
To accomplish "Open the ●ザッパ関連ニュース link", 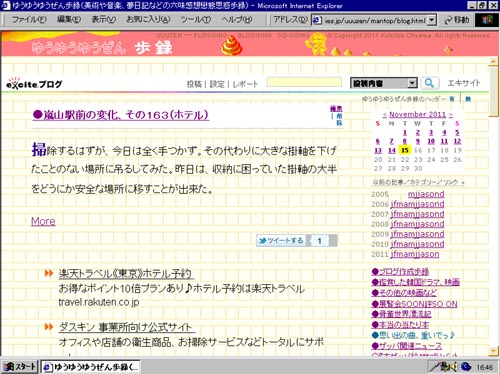I will pos(407,346).
